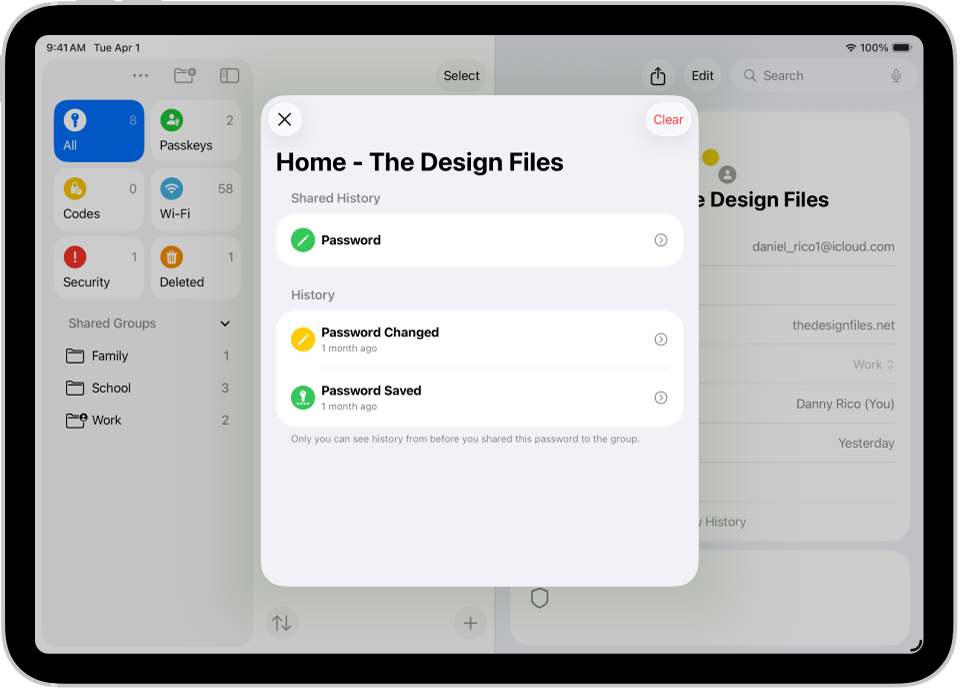The height and width of the screenshot is (690, 960).
Task: Click the Yesterday last-modified value
Action: pyautogui.click(x=866, y=443)
